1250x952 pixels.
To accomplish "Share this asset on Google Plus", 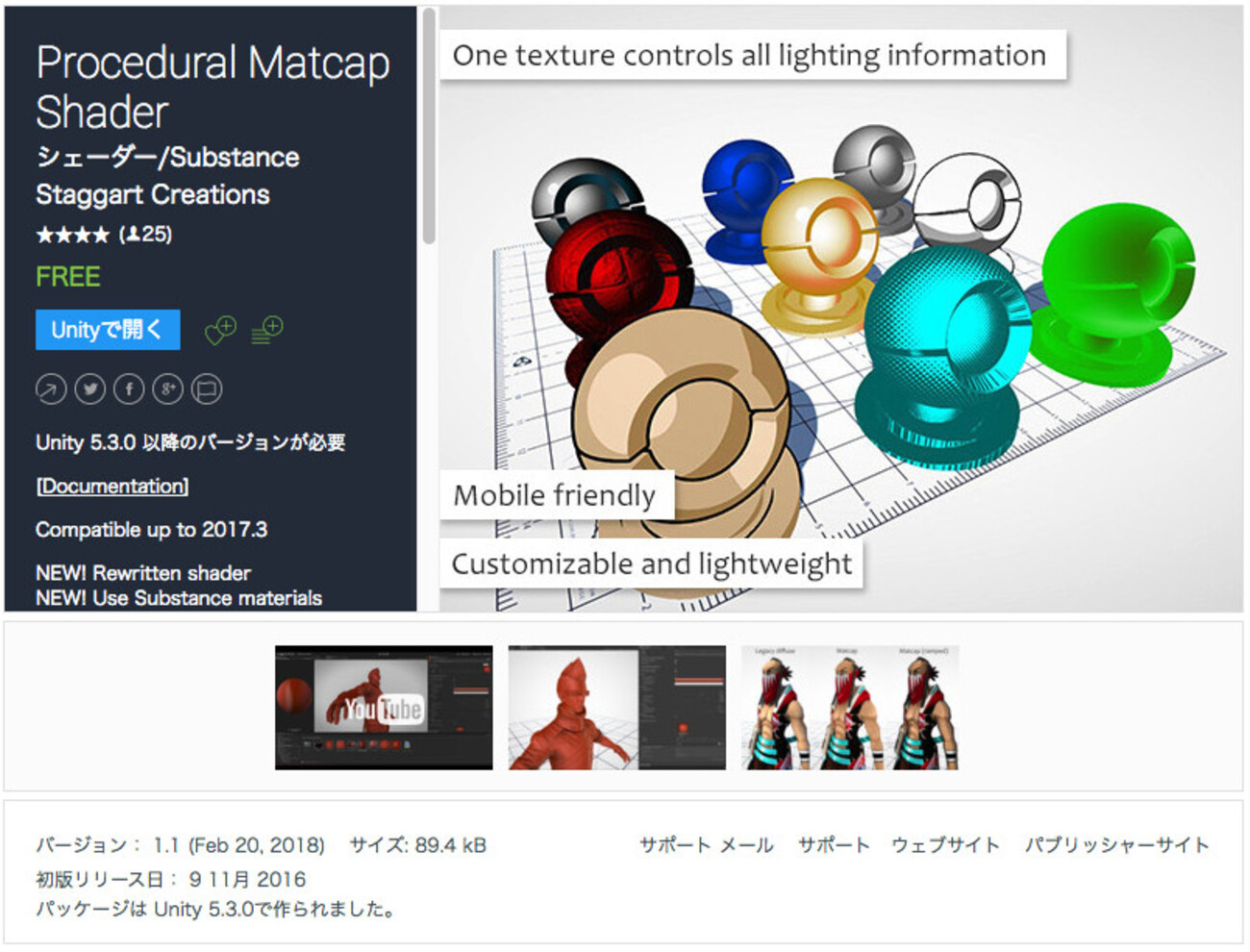I will (x=167, y=388).
